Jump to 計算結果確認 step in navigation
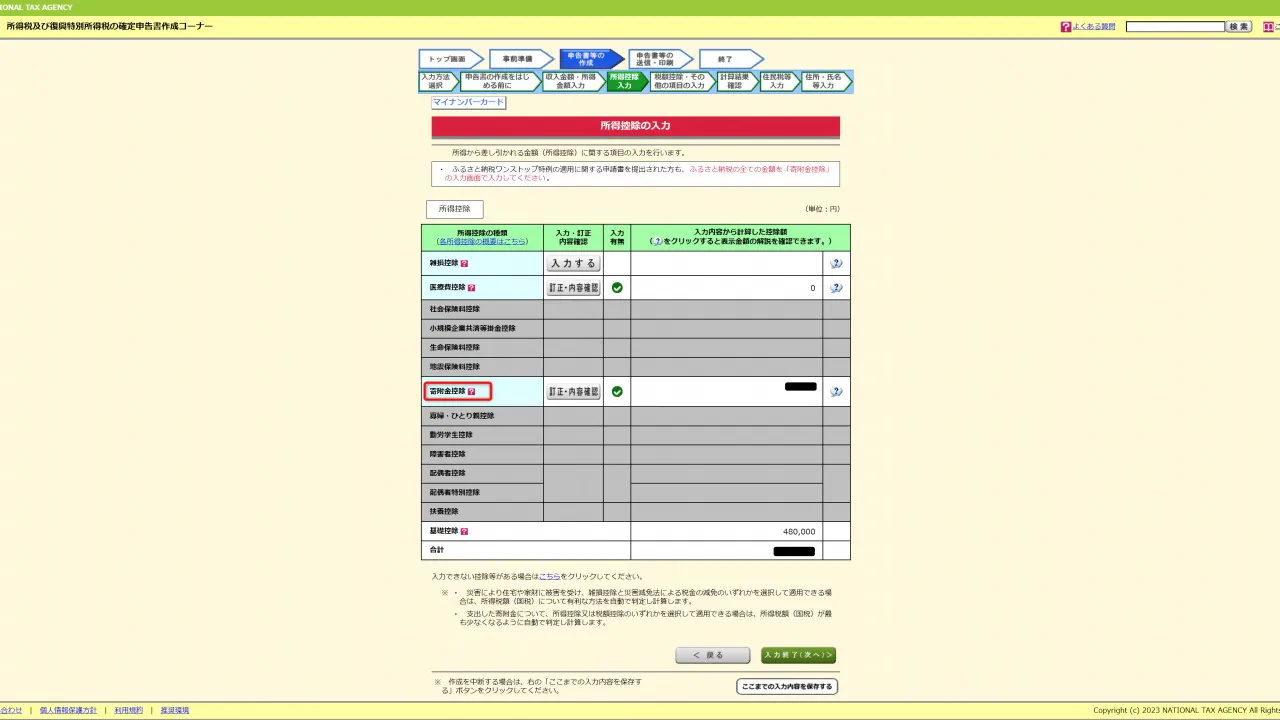Screen dimensions: 1280x720 [x=734, y=82]
